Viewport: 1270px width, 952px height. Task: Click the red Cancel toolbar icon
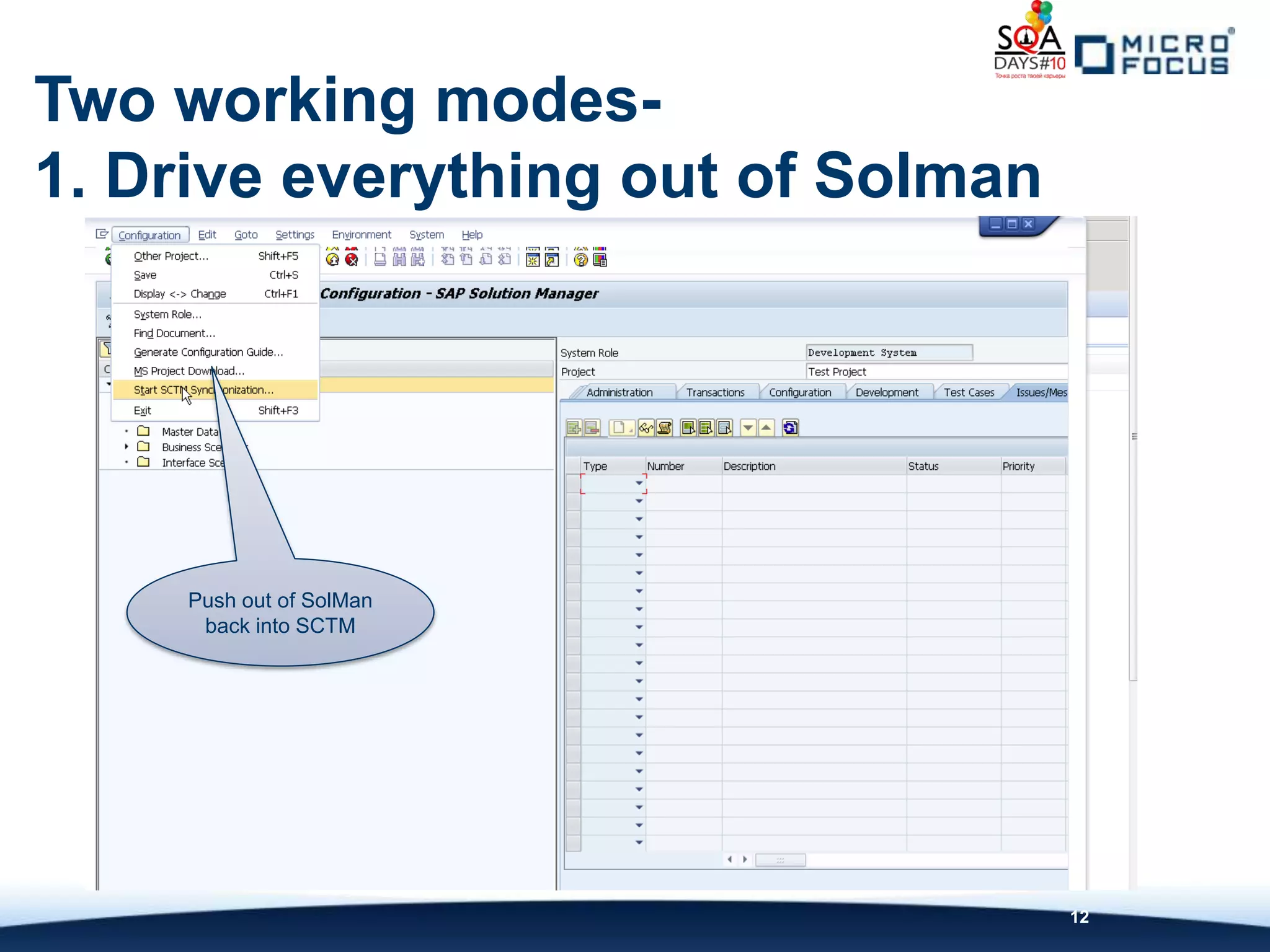[352, 259]
